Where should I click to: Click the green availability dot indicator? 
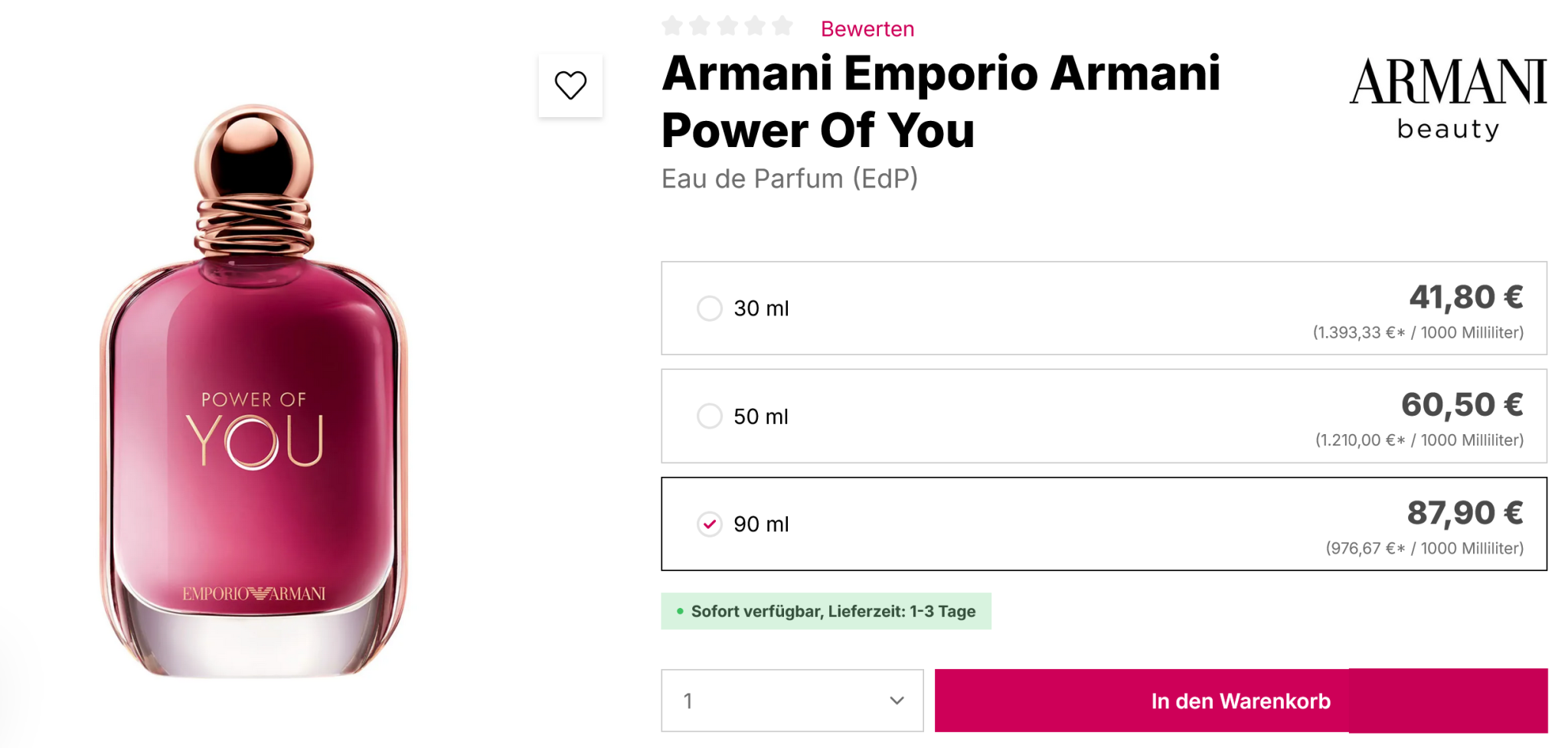click(x=680, y=611)
